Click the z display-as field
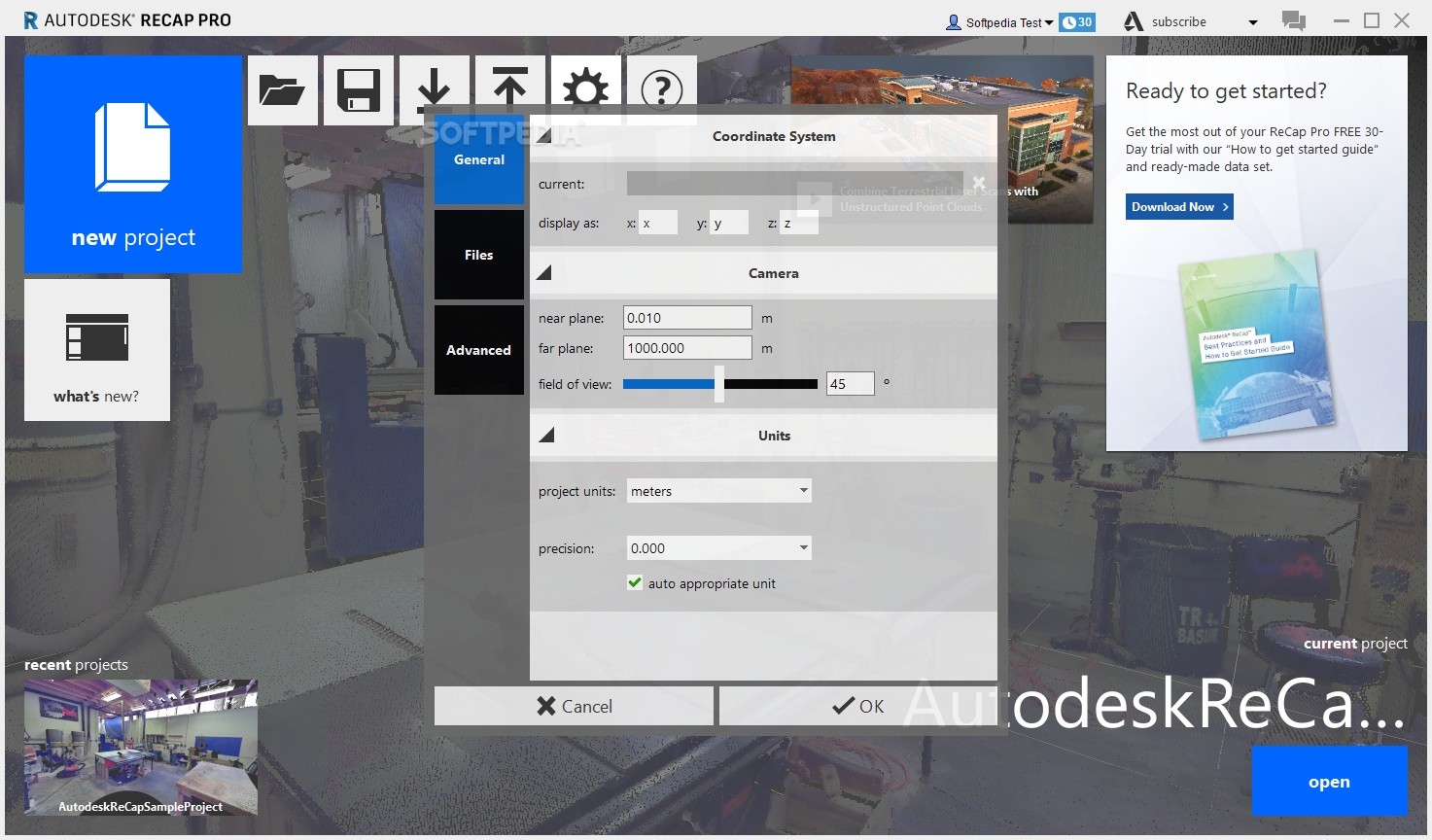1432x840 pixels. [799, 223]
